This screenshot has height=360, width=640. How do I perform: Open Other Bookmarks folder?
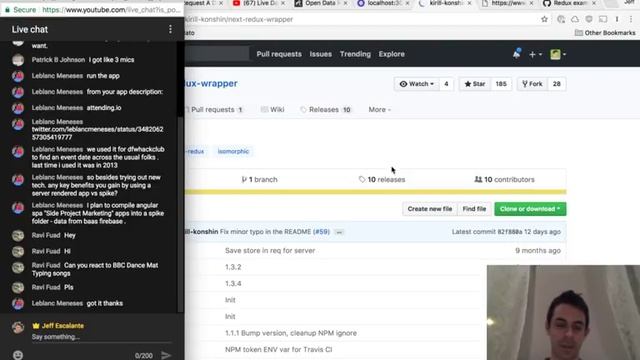[605, 33]
